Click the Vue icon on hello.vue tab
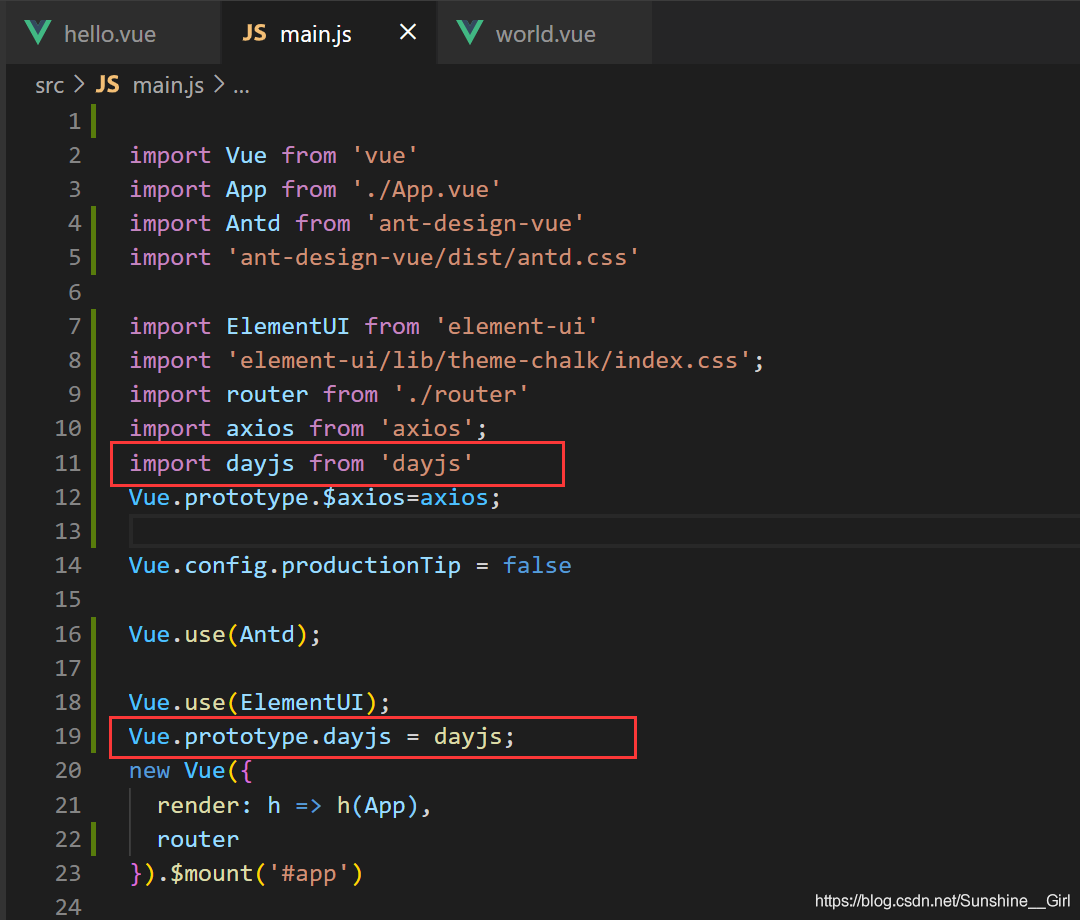This screenshot has height=920, width=1080. (38, 33)
